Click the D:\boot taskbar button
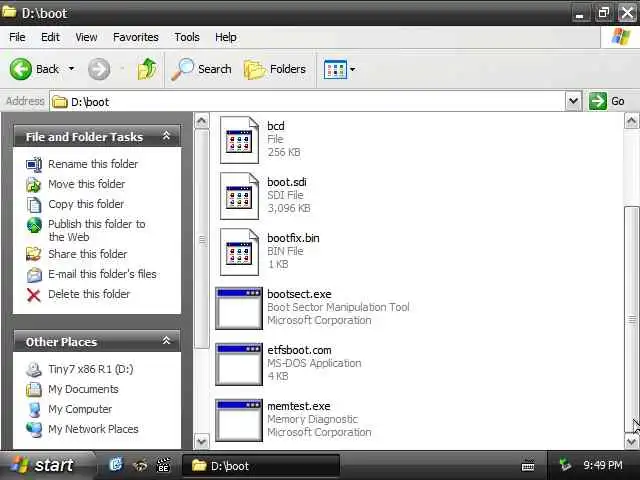 point(260,466)
